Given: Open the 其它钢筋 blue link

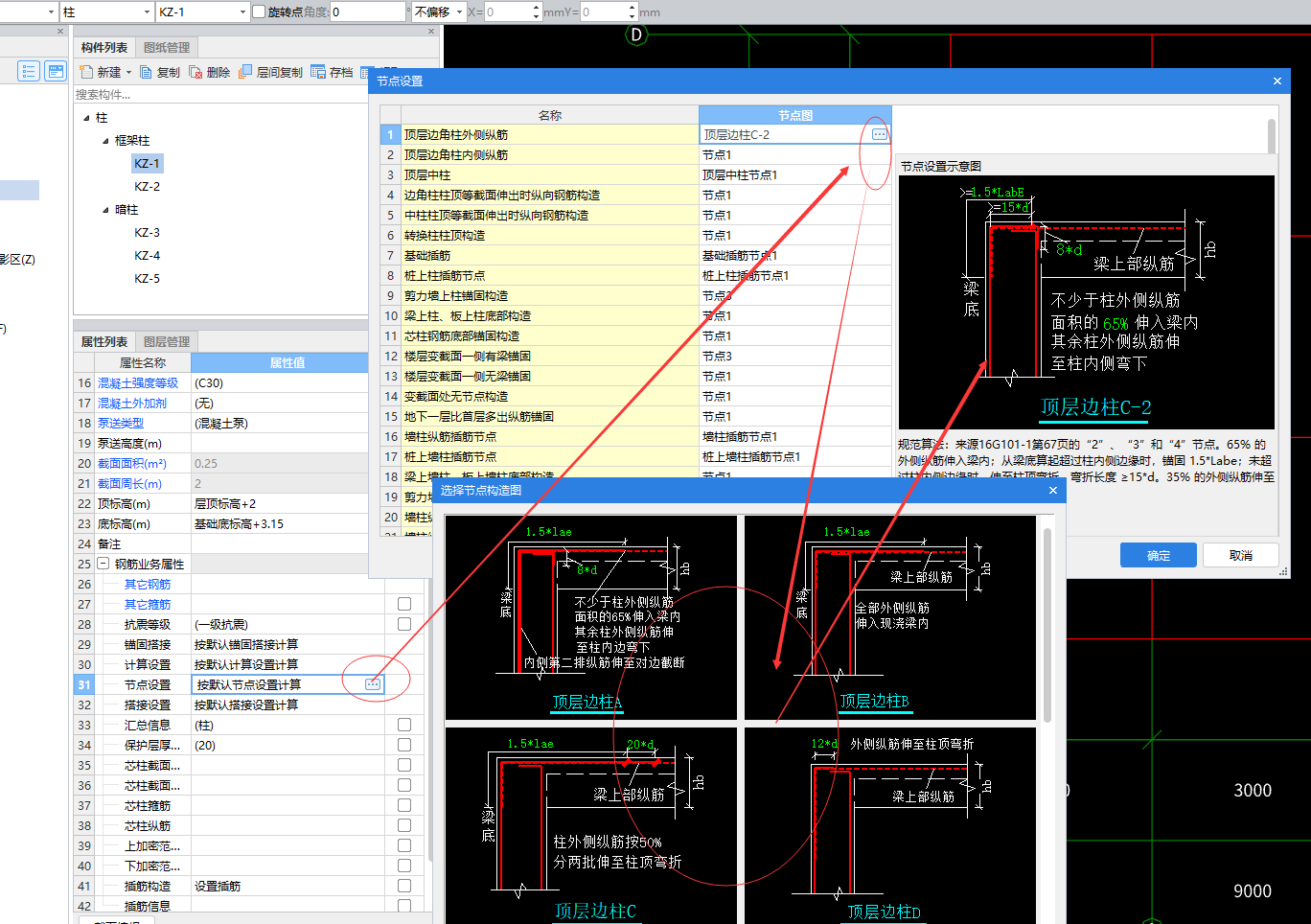Looking at the screenshot, I should (148, 584).
